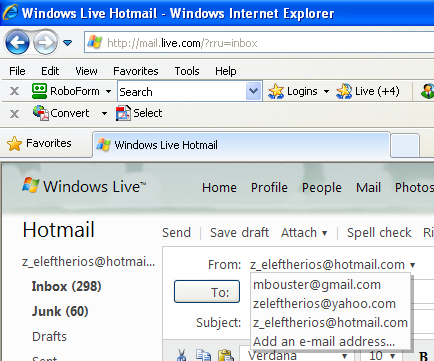Open the Profile link

coord(269,188)
